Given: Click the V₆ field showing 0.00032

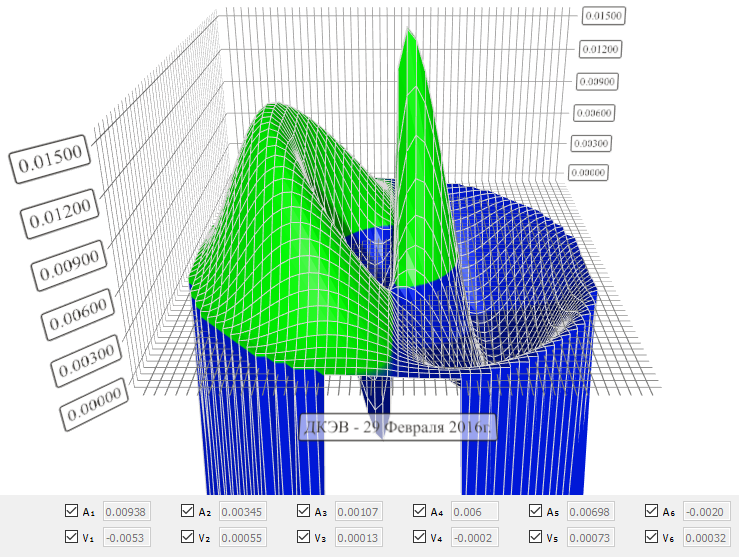Looking at the screenshot, I should [x=707, y=536].
